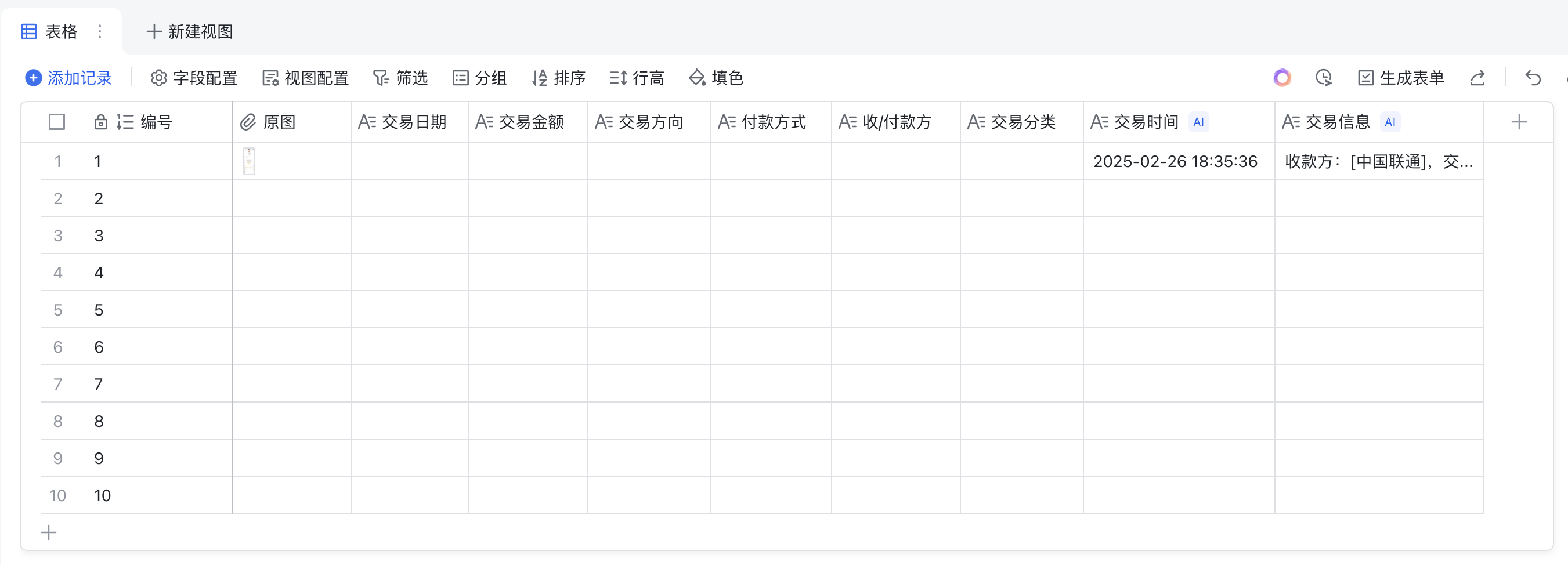1568x565 pixels.
Task: Click the colorful AI assistant circle icon
Action: click(1282, 78)
